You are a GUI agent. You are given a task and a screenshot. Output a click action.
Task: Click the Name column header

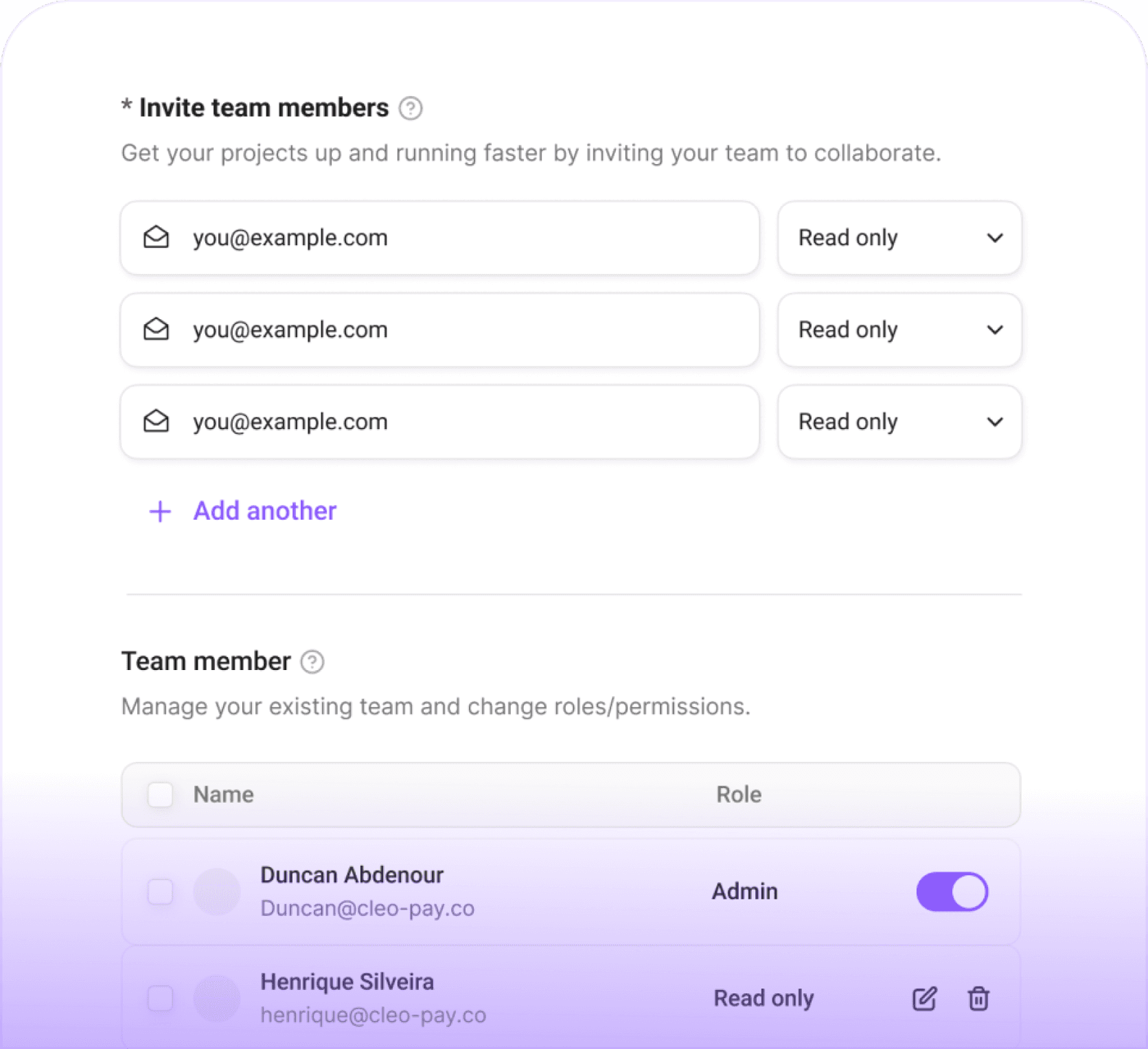click(223, 795)
